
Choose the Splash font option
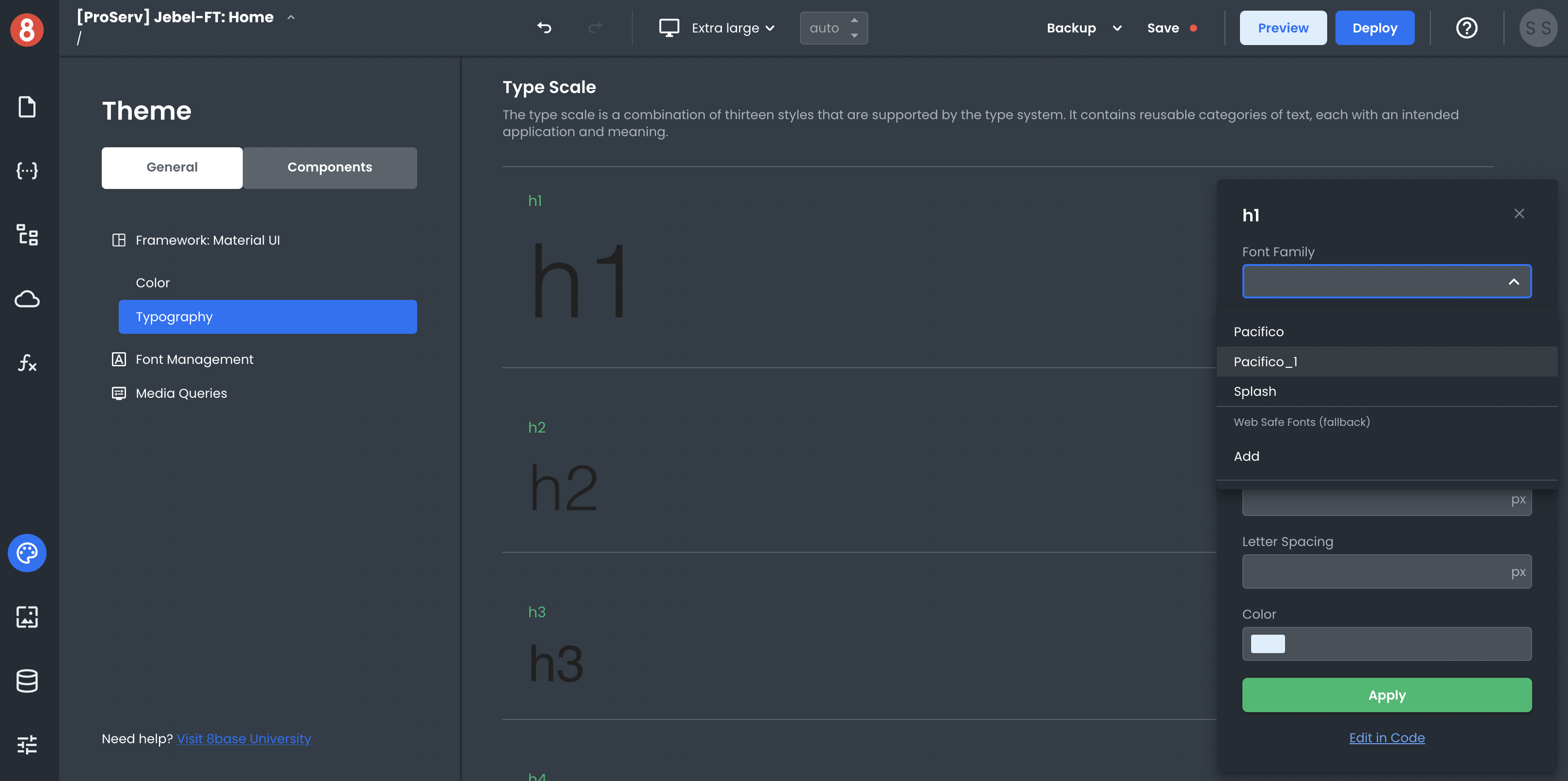coord(1254,391)
